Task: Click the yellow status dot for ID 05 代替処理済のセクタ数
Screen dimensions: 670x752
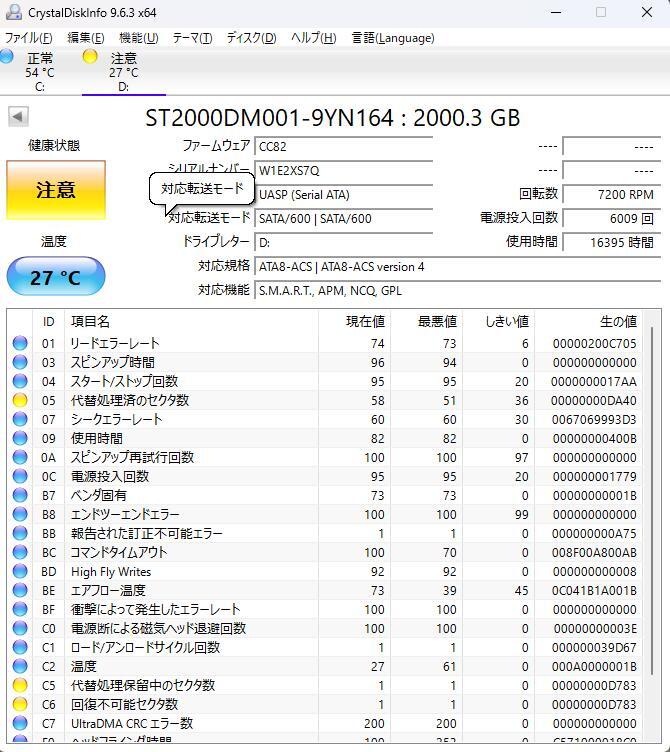Action: pos(20,400)
